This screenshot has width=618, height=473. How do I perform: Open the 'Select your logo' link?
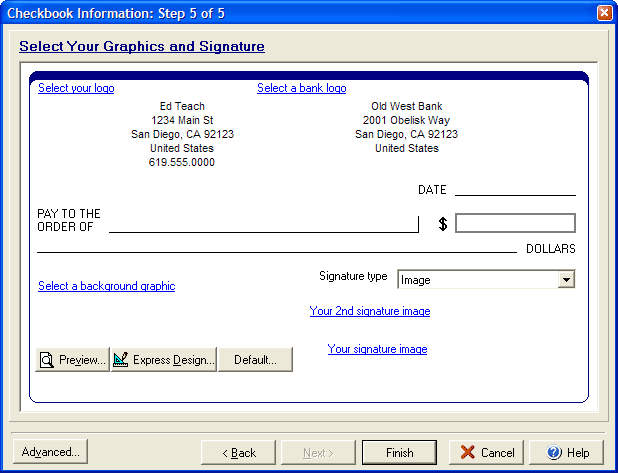[x=76, y=88]
